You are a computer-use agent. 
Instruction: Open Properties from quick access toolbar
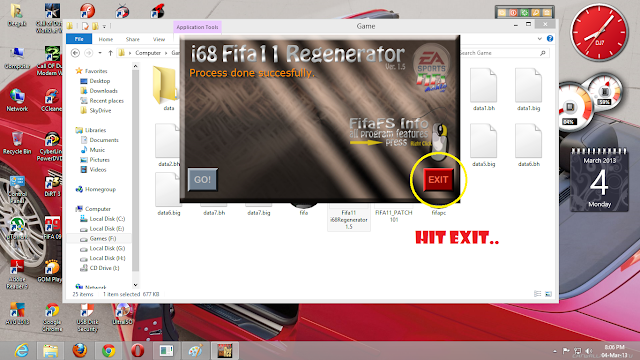85,27
